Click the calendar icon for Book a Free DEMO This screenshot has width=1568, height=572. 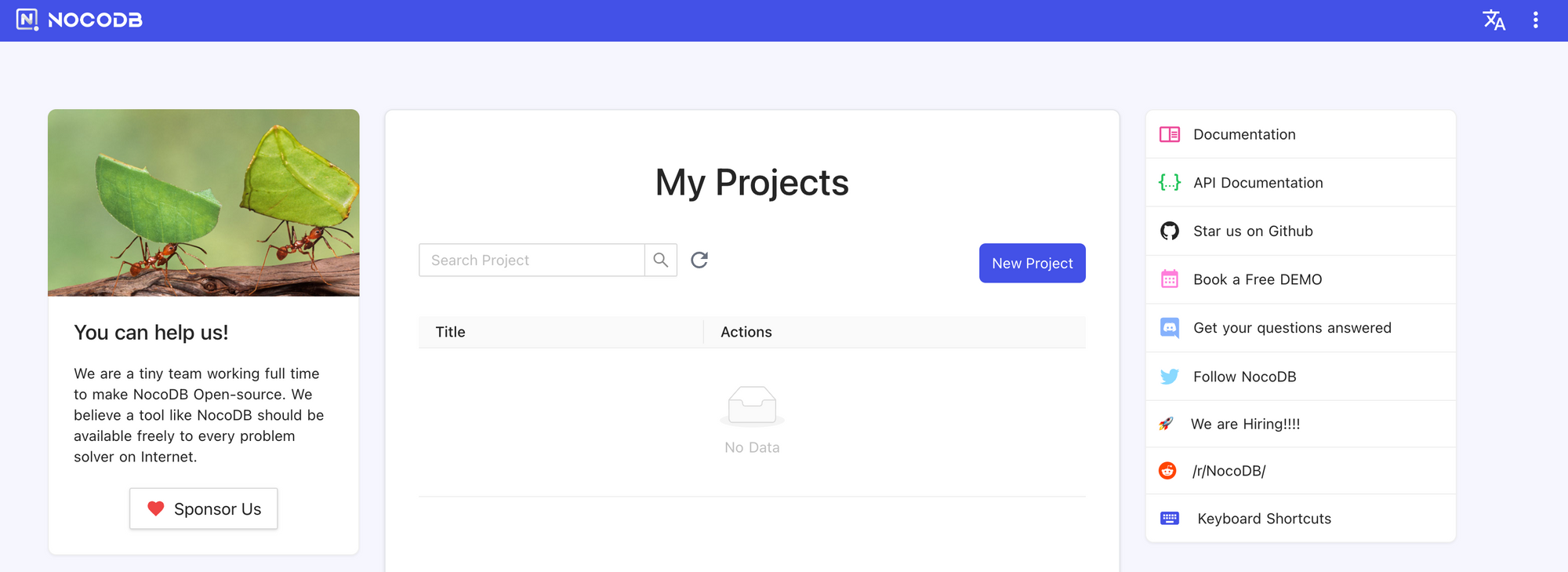[x=1170, y=279]
